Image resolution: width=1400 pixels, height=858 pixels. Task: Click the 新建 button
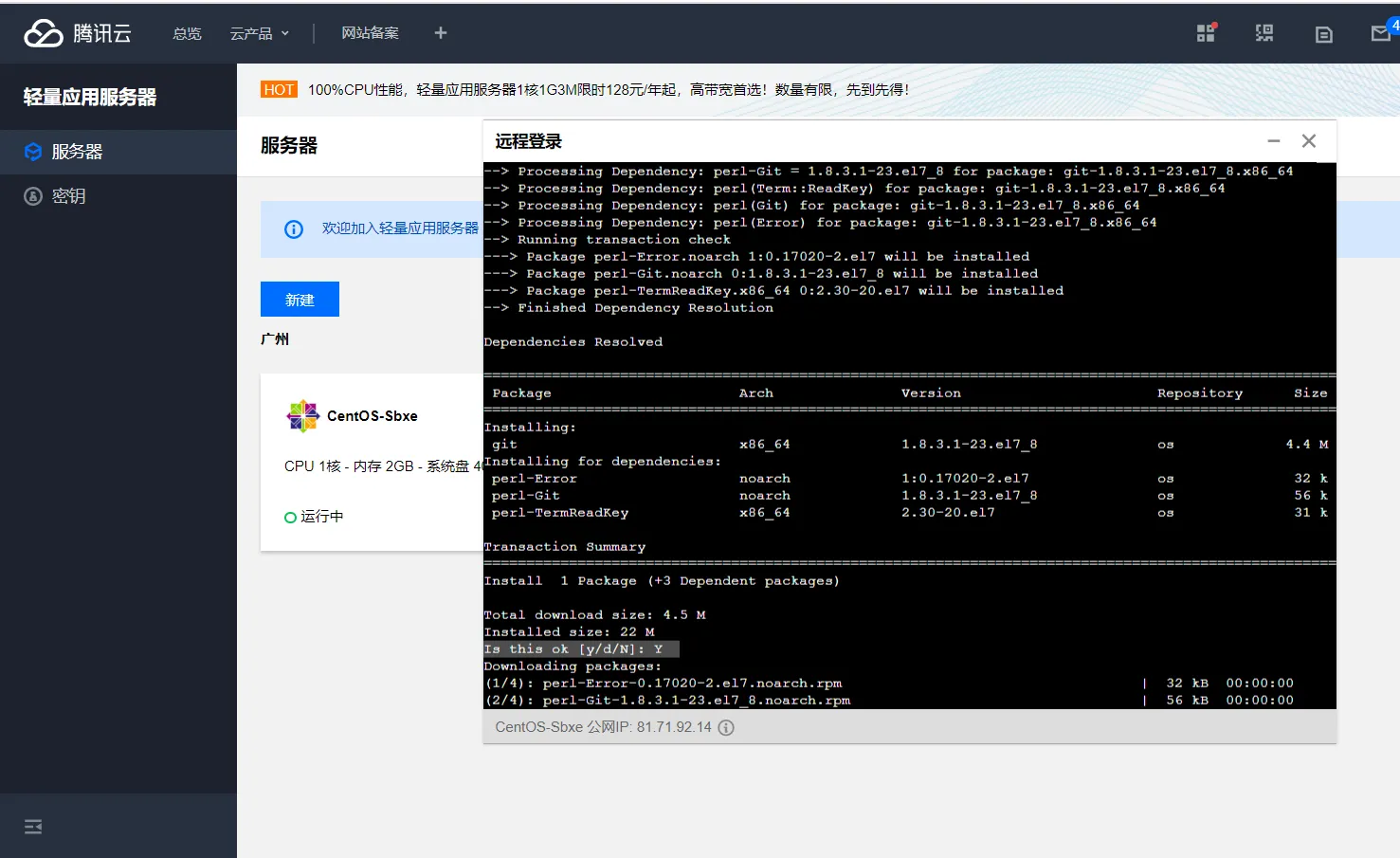(300, 300)
